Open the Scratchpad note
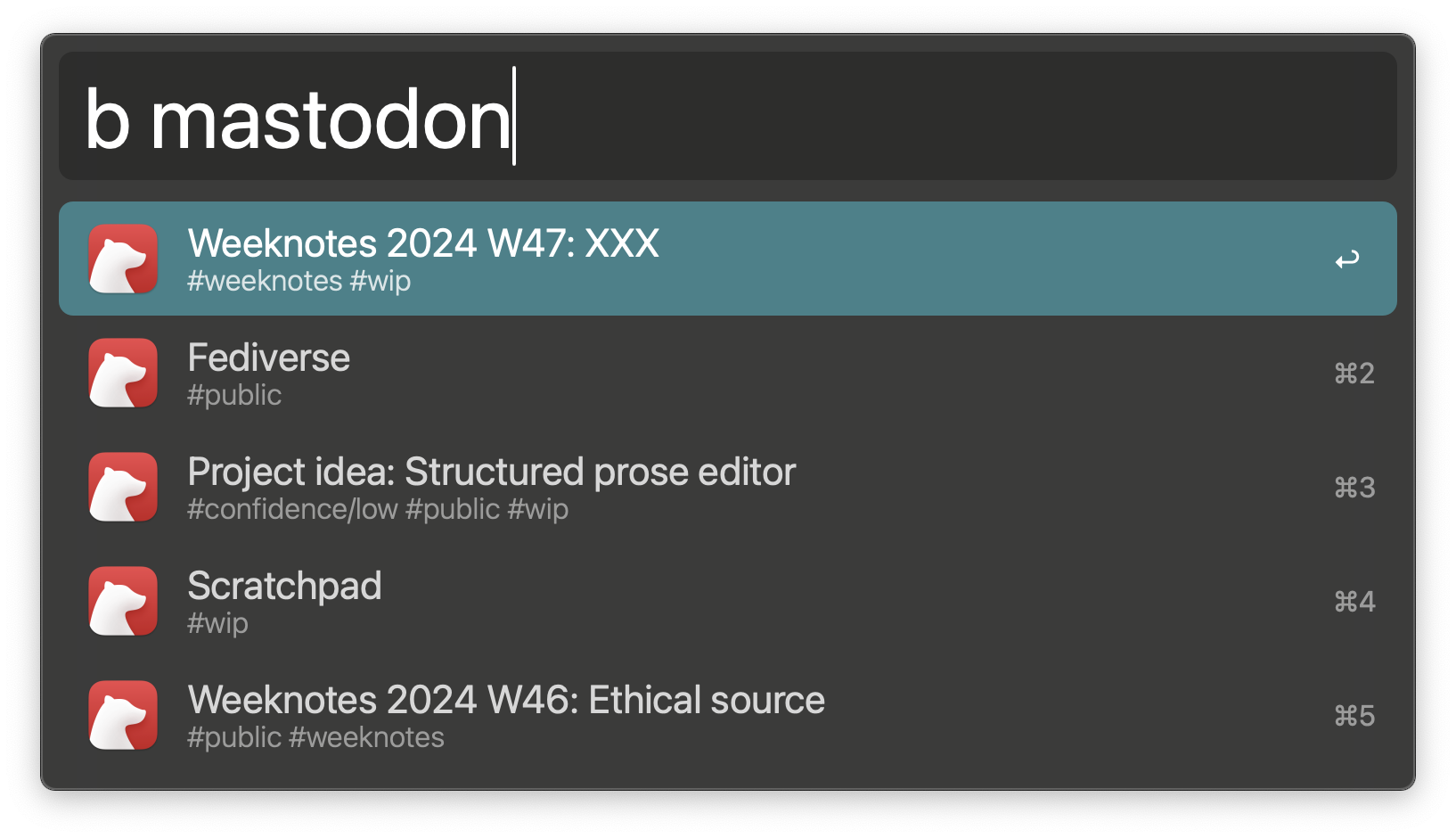This screenshot has width=1456, height=838. click(x=284, y=587)
